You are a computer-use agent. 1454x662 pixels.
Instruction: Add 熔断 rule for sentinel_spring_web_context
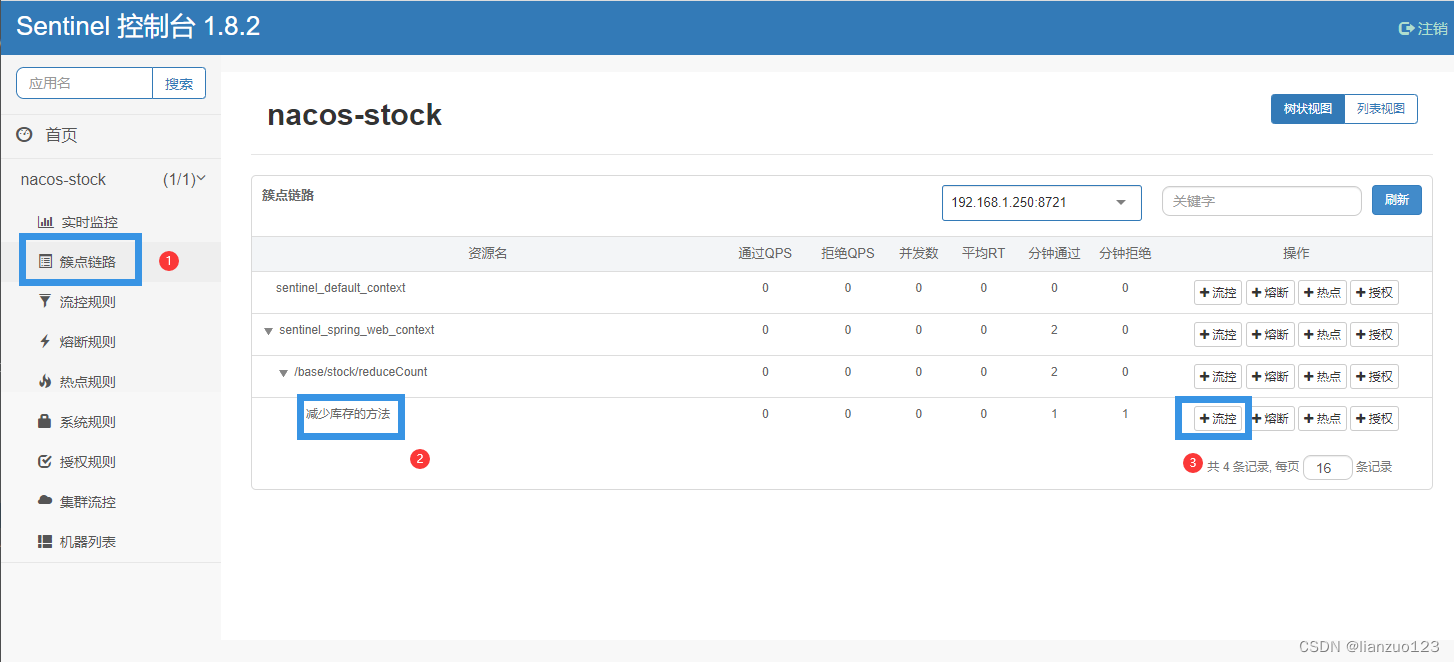pyautogui.click(x=1270, y=335)
